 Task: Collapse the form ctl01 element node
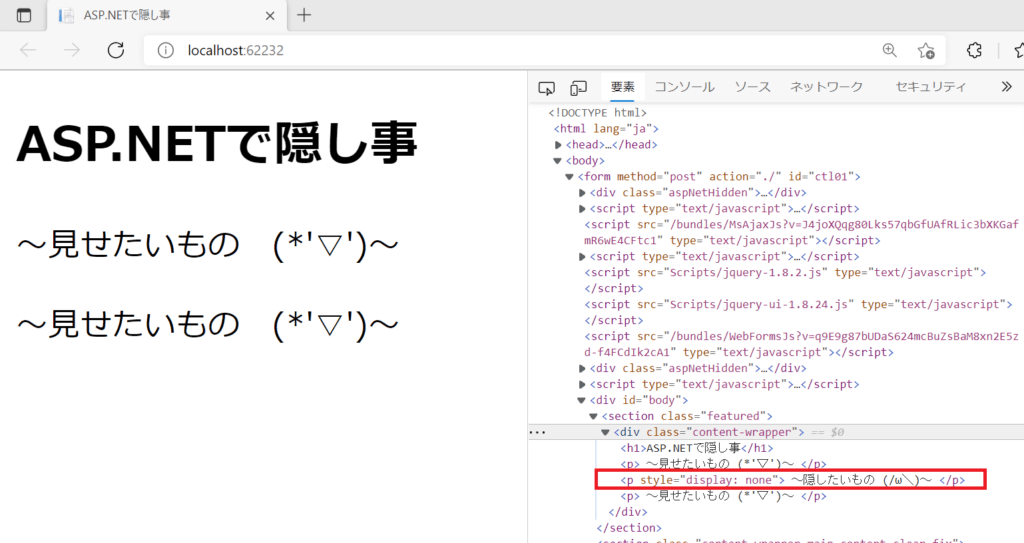coord(569,177)
